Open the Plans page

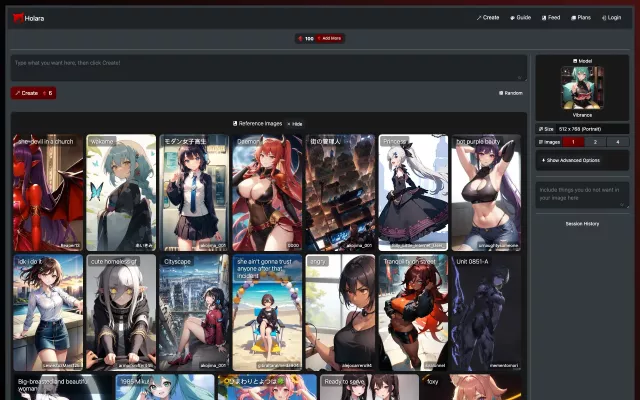582,17
